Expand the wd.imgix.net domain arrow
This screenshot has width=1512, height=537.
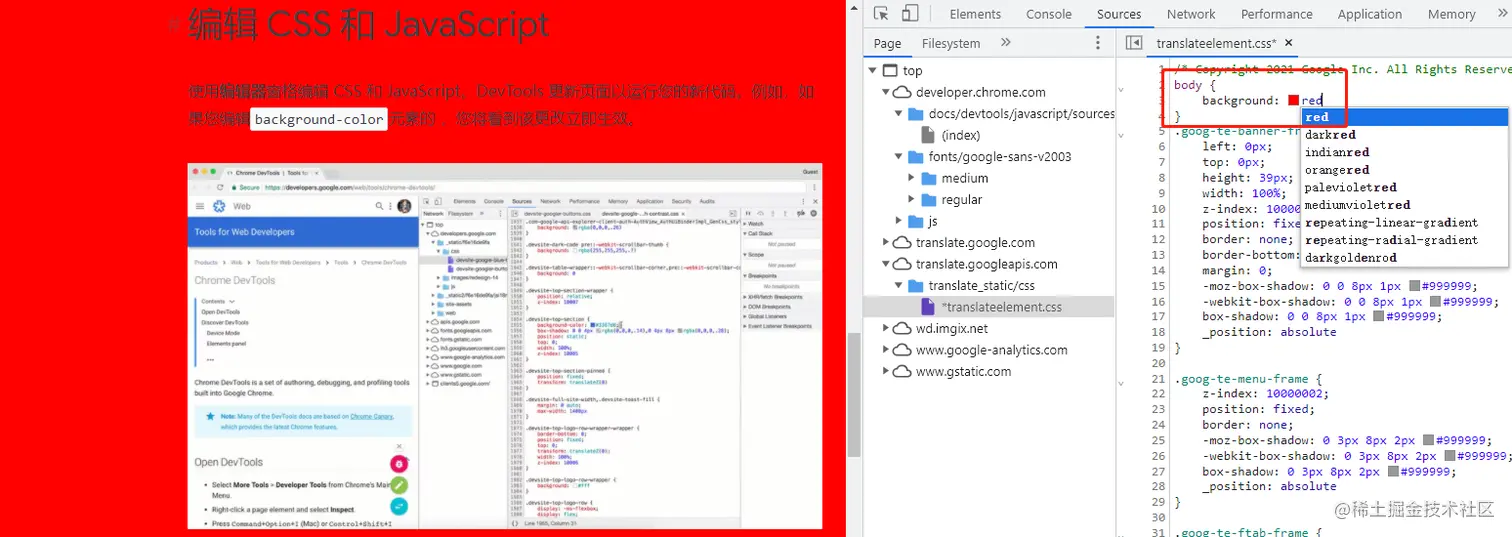pyautogui.click(x=885, y=328)
